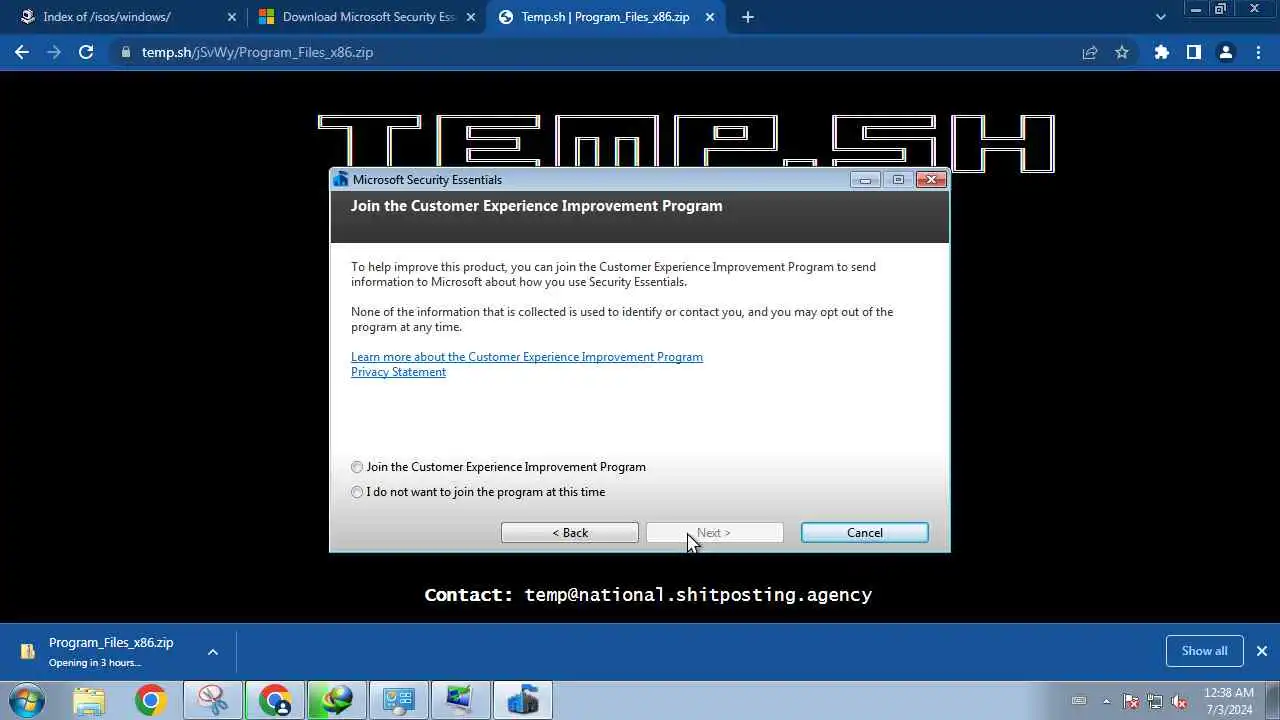Toggle Chrome side panel
Screen dimensions: 1280x720
click(1194, 52)
